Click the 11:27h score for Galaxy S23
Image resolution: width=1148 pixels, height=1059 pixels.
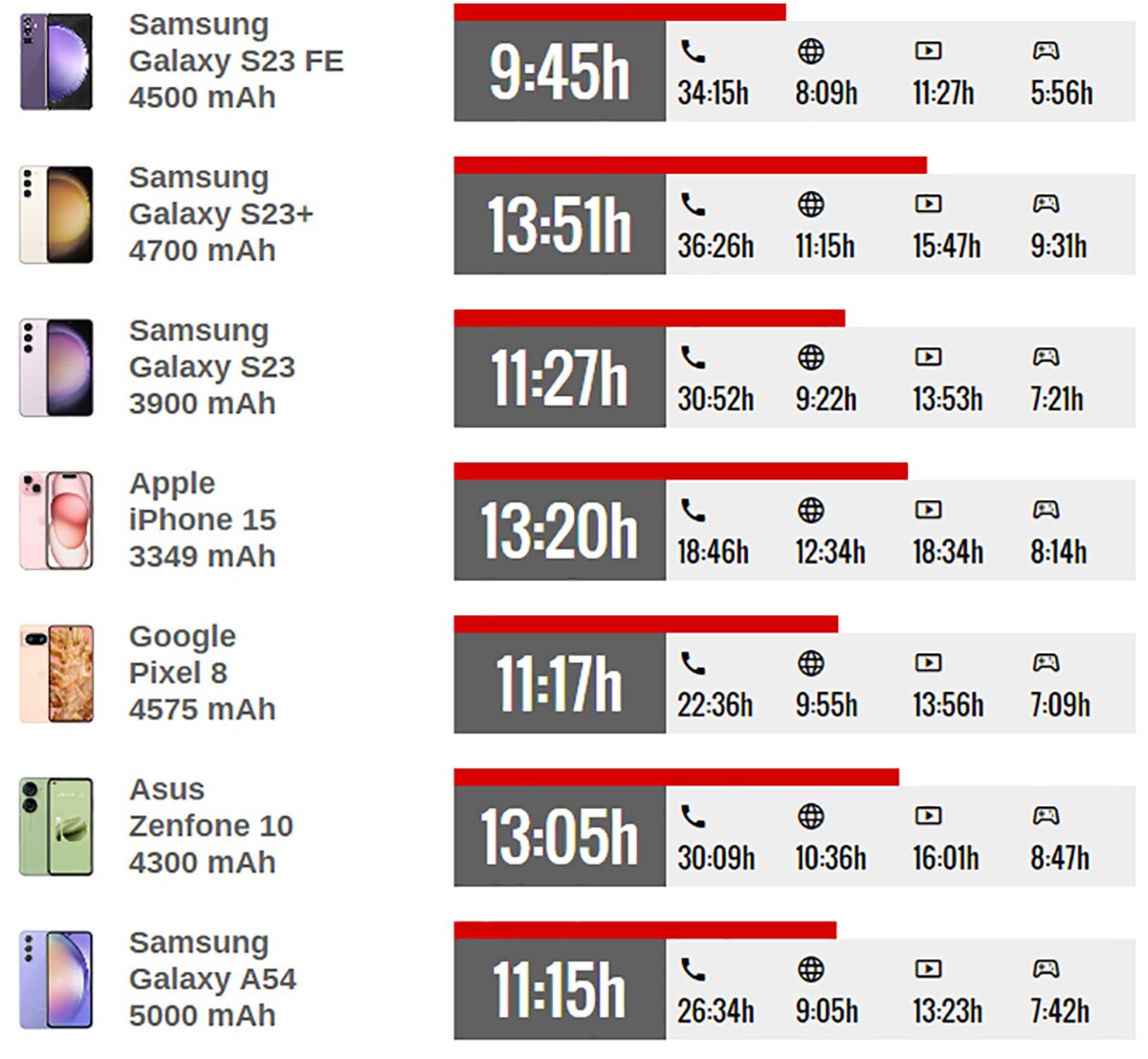coord(560,377)
